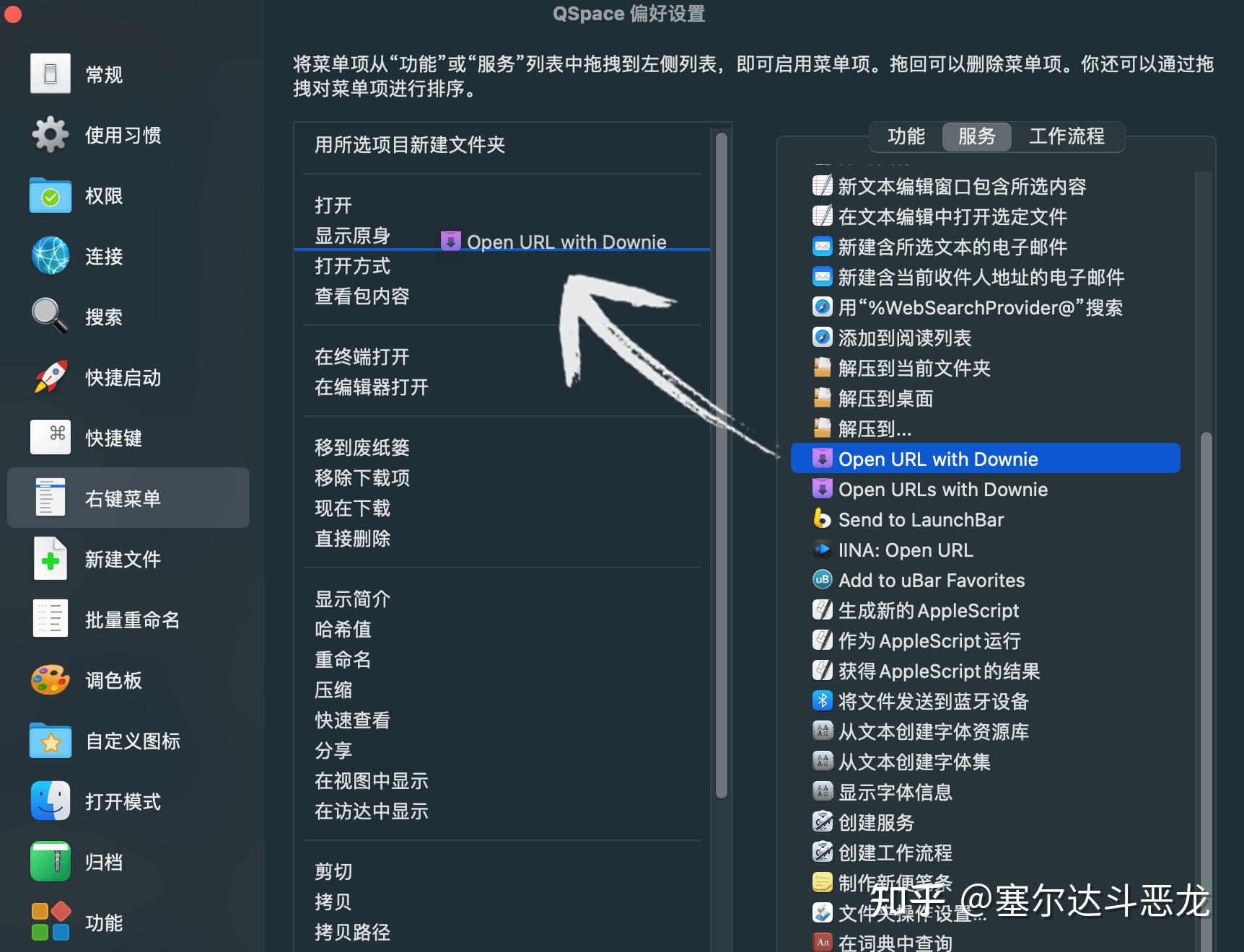Select the Open URLs with Downie service
This screenshot has height=952, width=1244.
pyautogui.click(x=942, y=489)
